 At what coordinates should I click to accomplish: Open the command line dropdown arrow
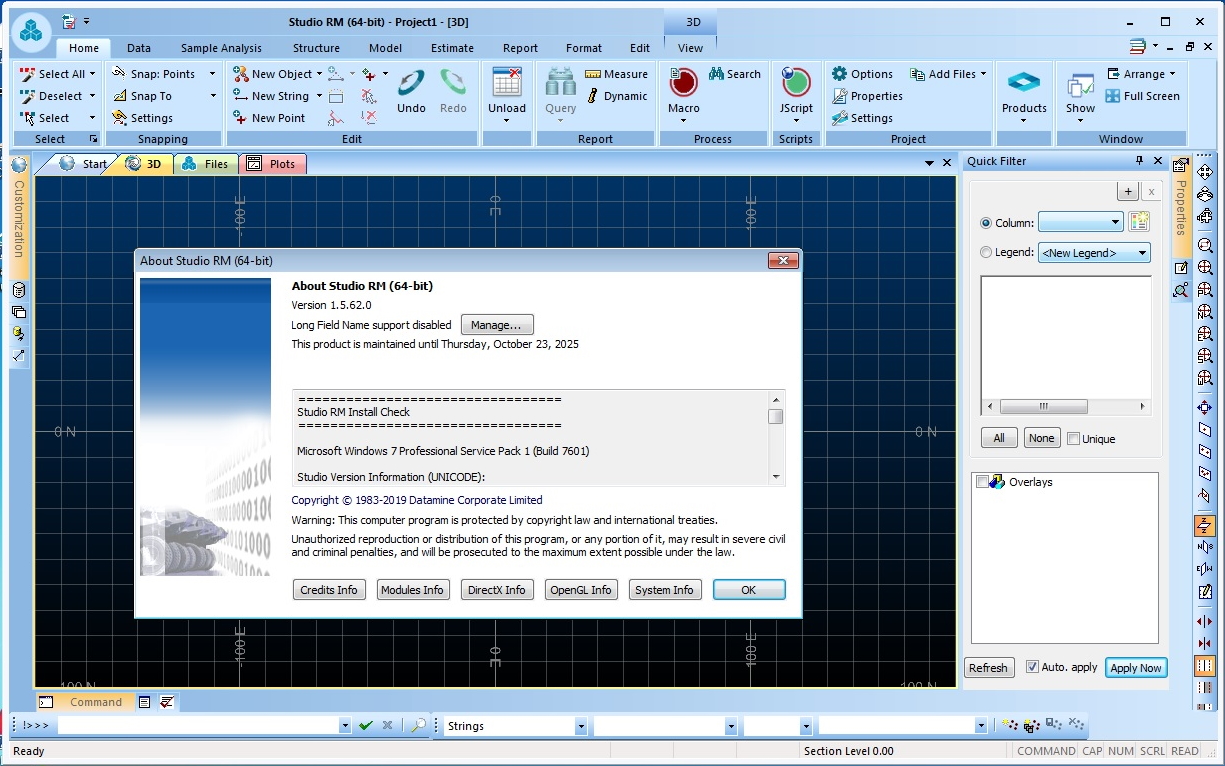[345, 726]
